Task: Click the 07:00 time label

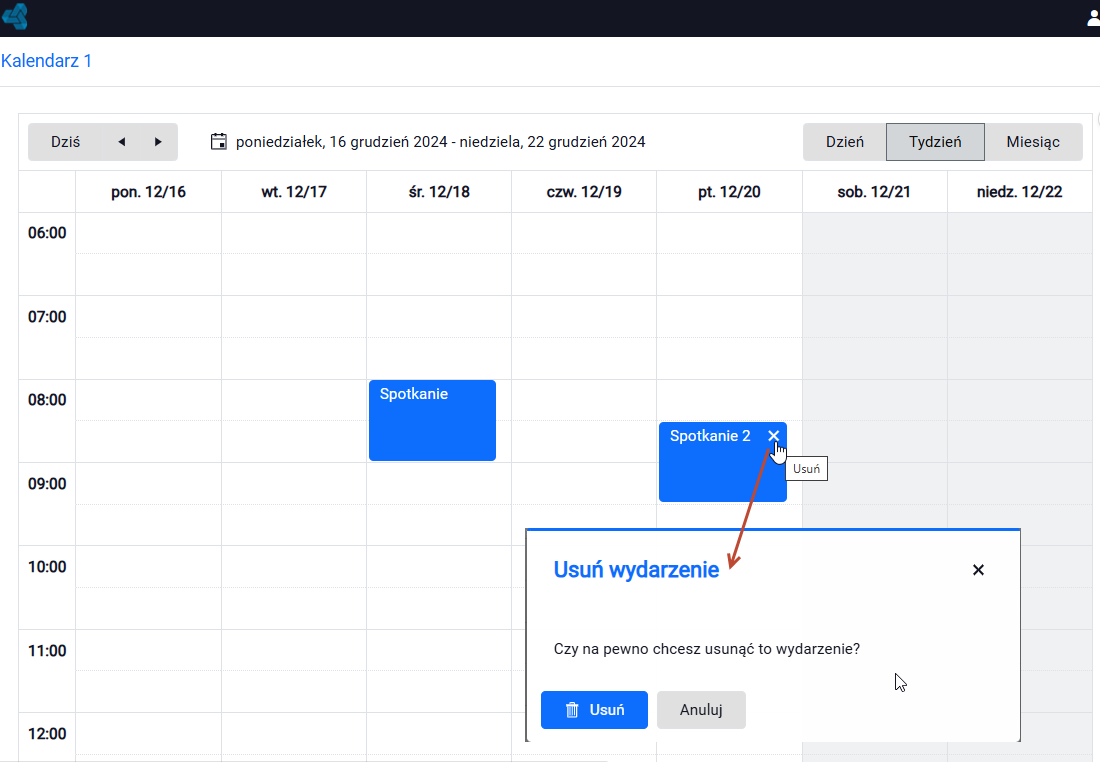Action: 47,317
